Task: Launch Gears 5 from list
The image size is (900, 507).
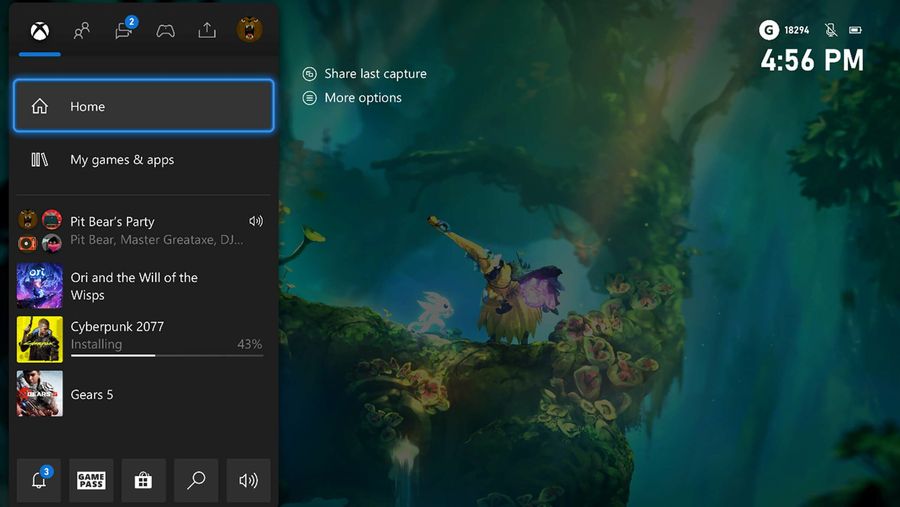Action: pos(142,394)
